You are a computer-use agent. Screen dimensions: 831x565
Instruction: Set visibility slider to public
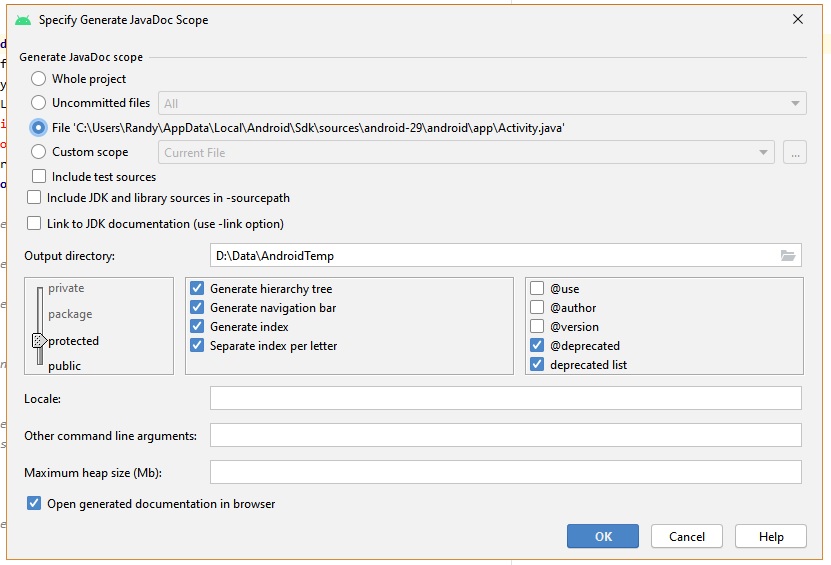[65, 366]
